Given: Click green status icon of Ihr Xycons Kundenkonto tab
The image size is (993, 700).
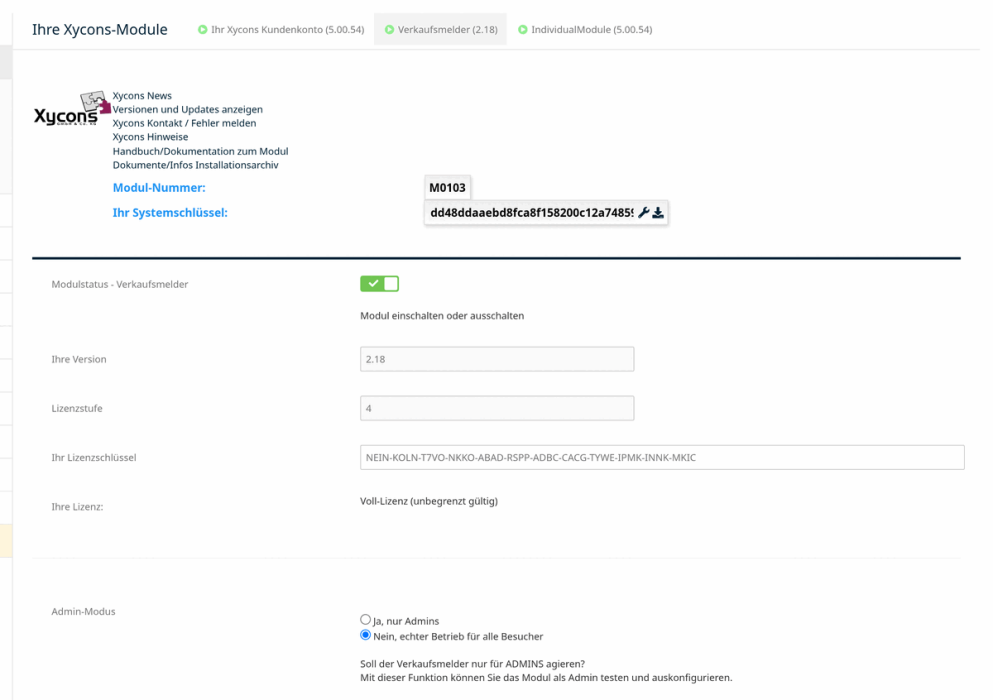Looking at the screenshot, I should pyautogui.click(x=203, y=29).
